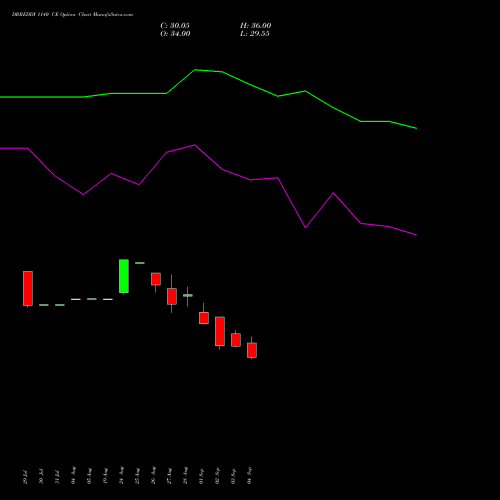Viewport: 500px width, 500px height.
Task: Click the '01 Sep' date label
Action: [x=201, y=476]
